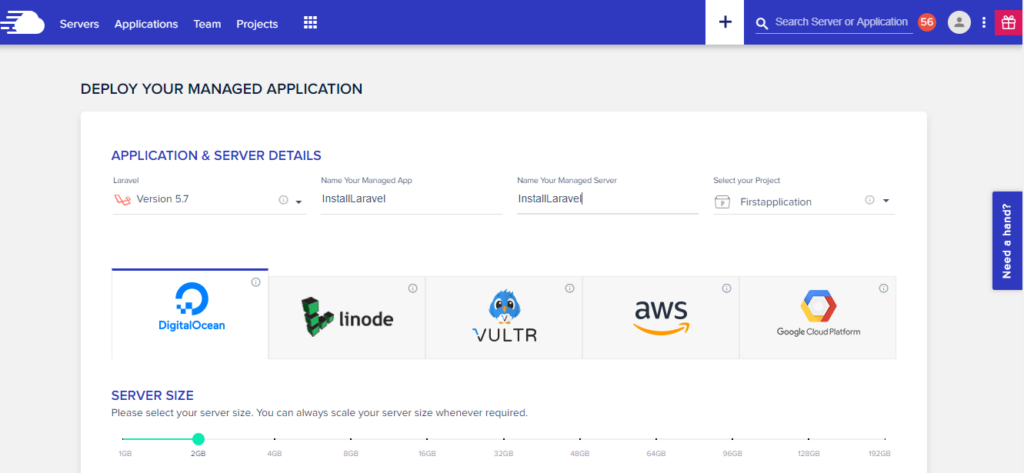Click the gift box icon
Screen dimensions: 1024x473
tap(1006, 23)
